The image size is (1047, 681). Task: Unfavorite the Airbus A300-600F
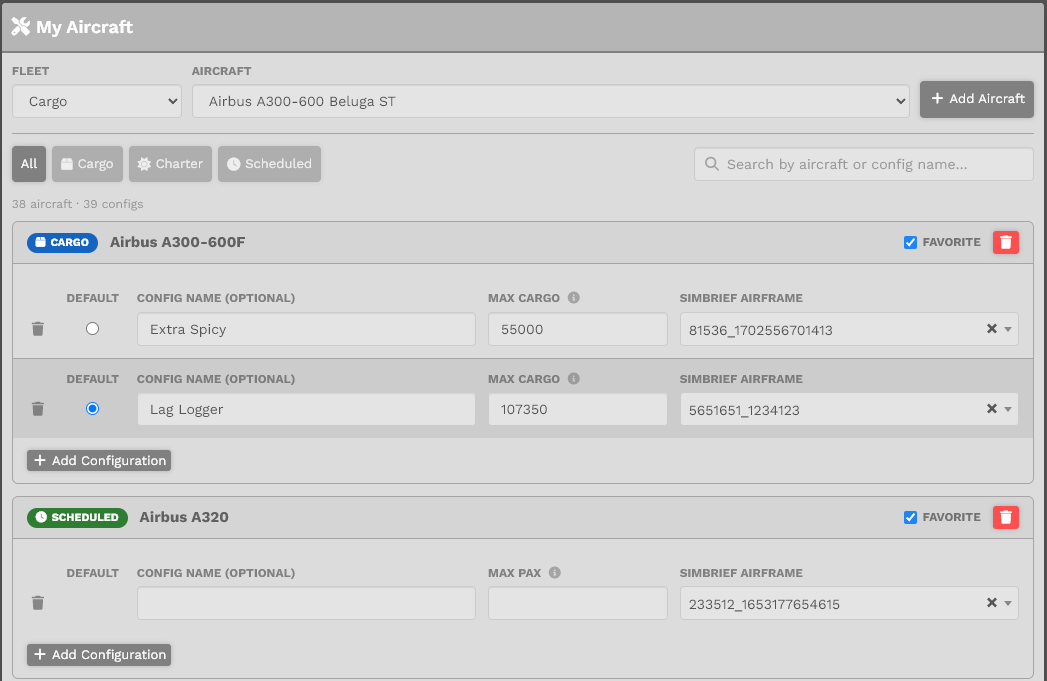click(910, 242)
